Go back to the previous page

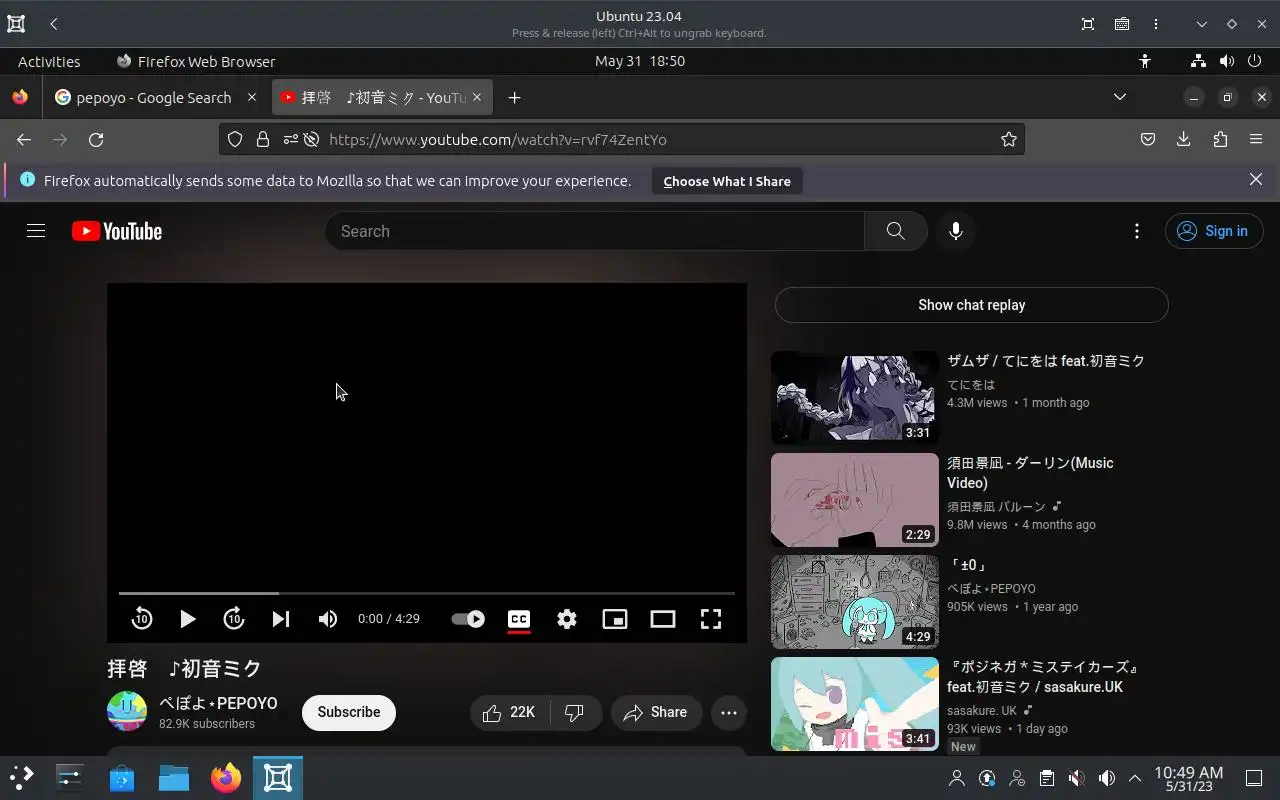pyautogui.click(x=24, y=140)
